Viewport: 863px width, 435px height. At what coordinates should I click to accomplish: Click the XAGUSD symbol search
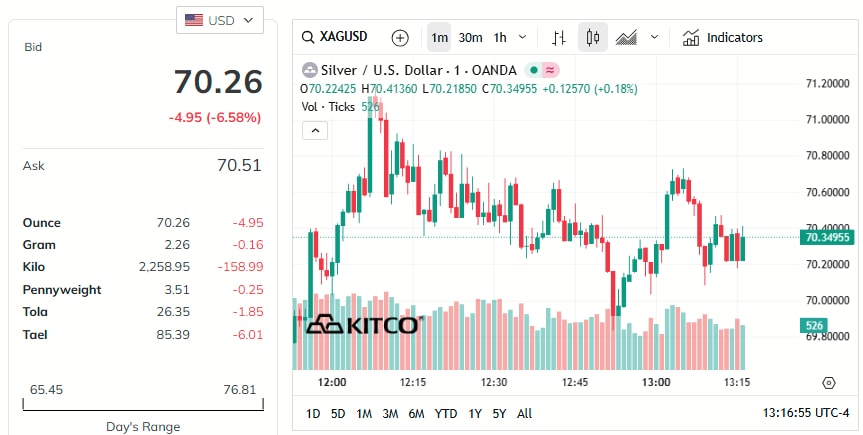(x=335, y=38)
